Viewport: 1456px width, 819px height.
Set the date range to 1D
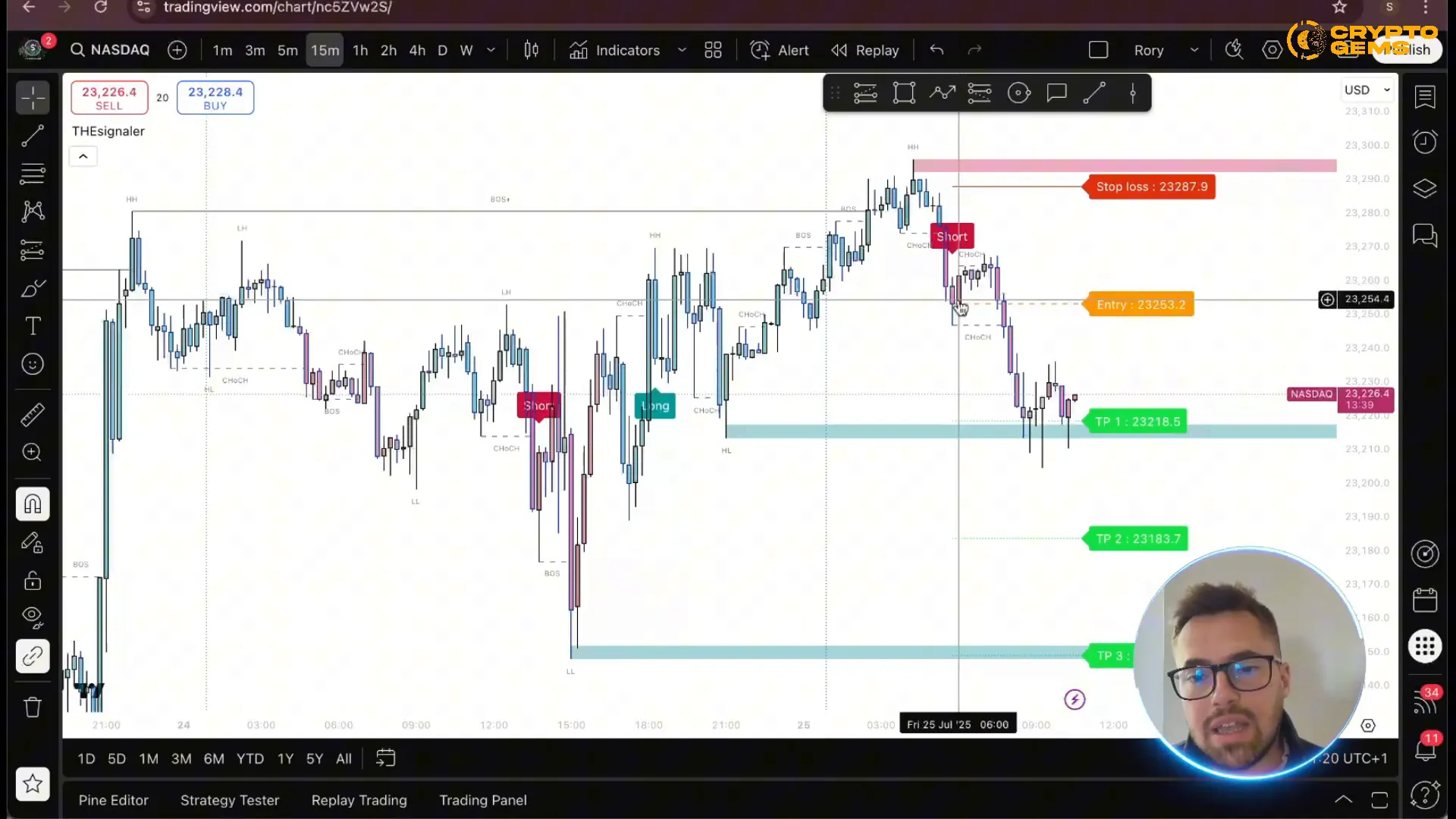(86, 759)
